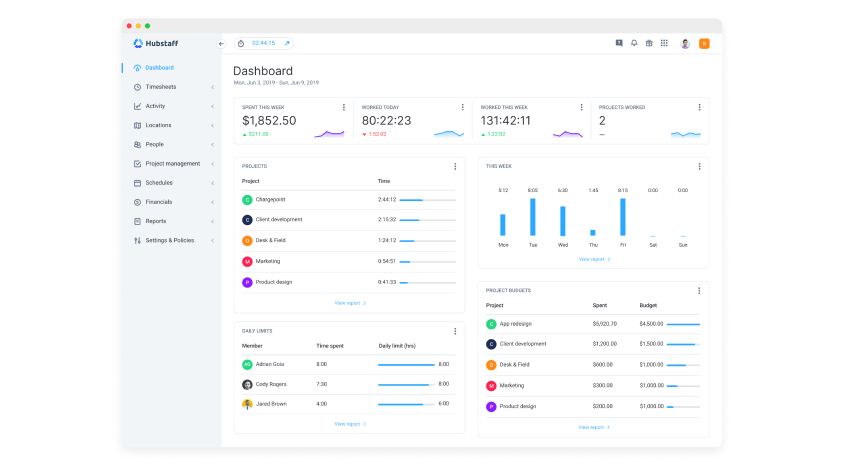
Task: Go to Dashboard in the sidebar
Action: tap(159, 68)
